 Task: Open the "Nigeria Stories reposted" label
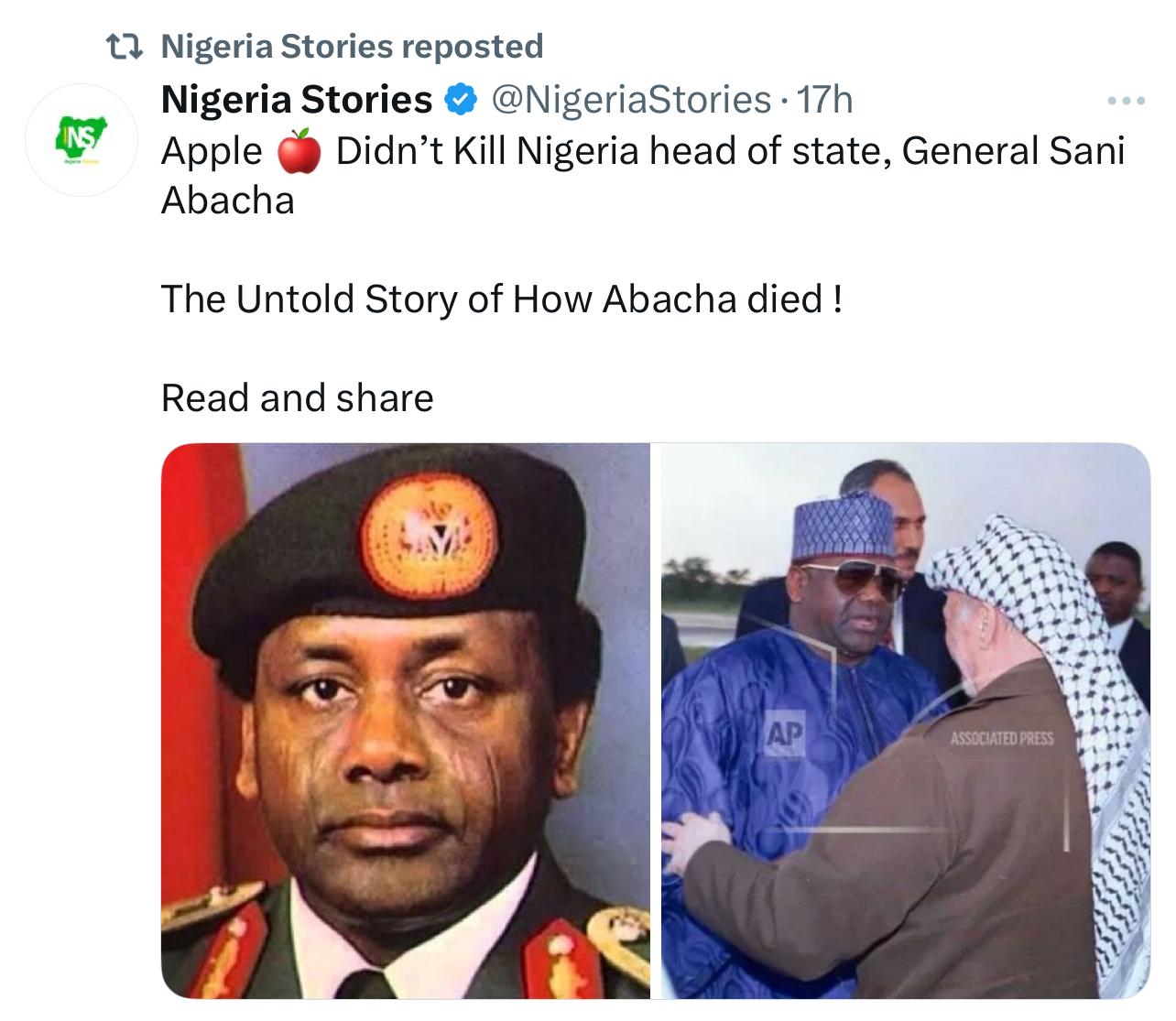(x=352, y=46)
